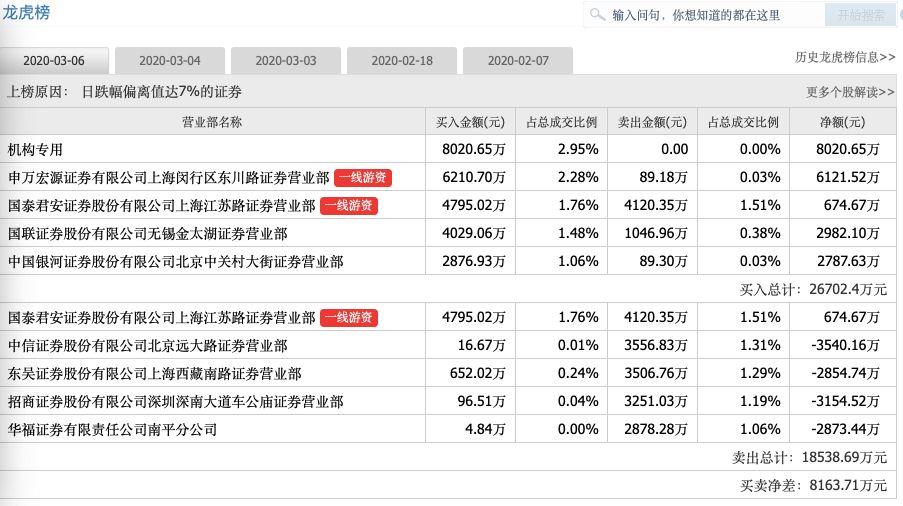The image size is (903, 506).
Task: Click the 卖出金额(元) column header
Action: click(652, 122)
